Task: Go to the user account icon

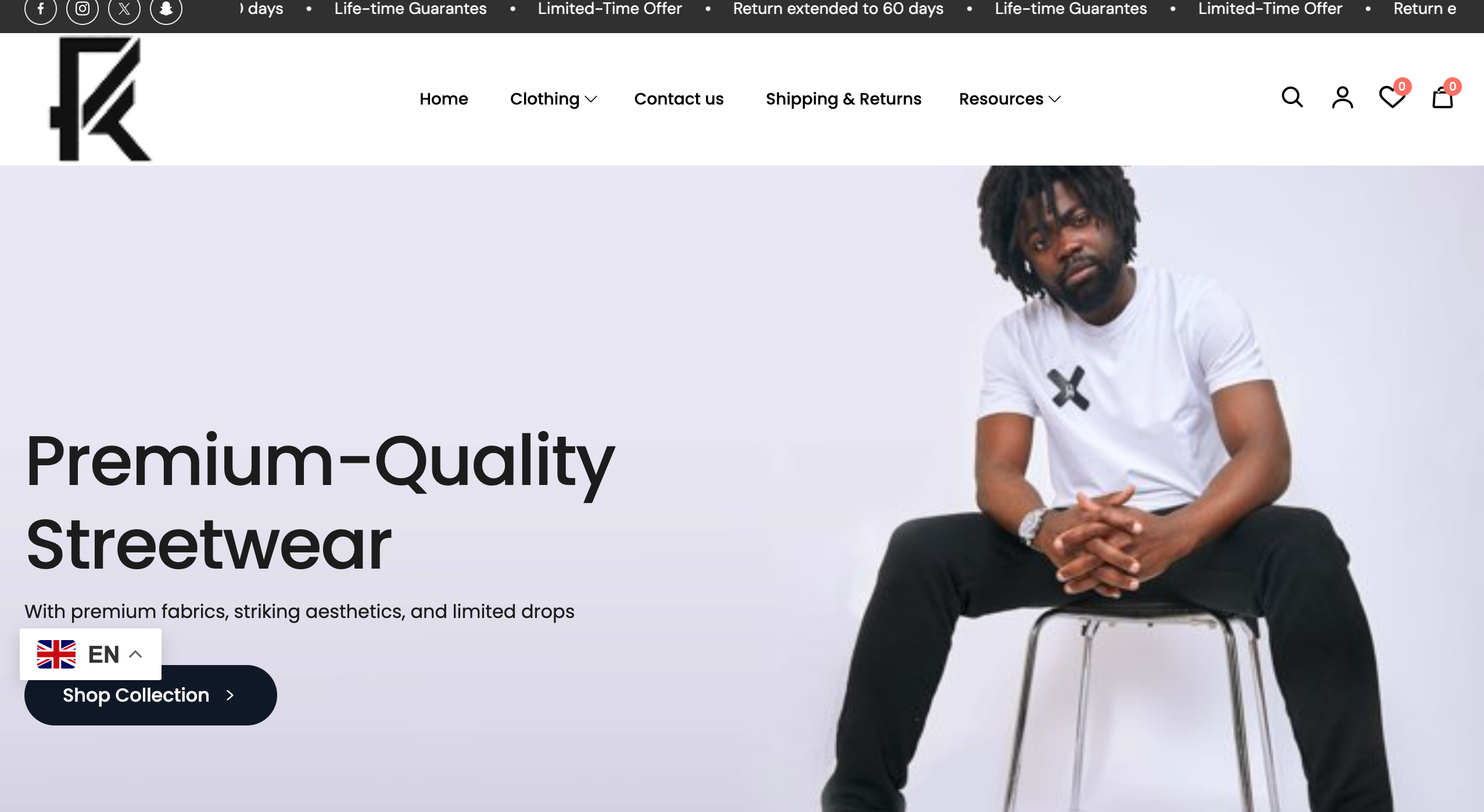Action: coord(1342,98)
